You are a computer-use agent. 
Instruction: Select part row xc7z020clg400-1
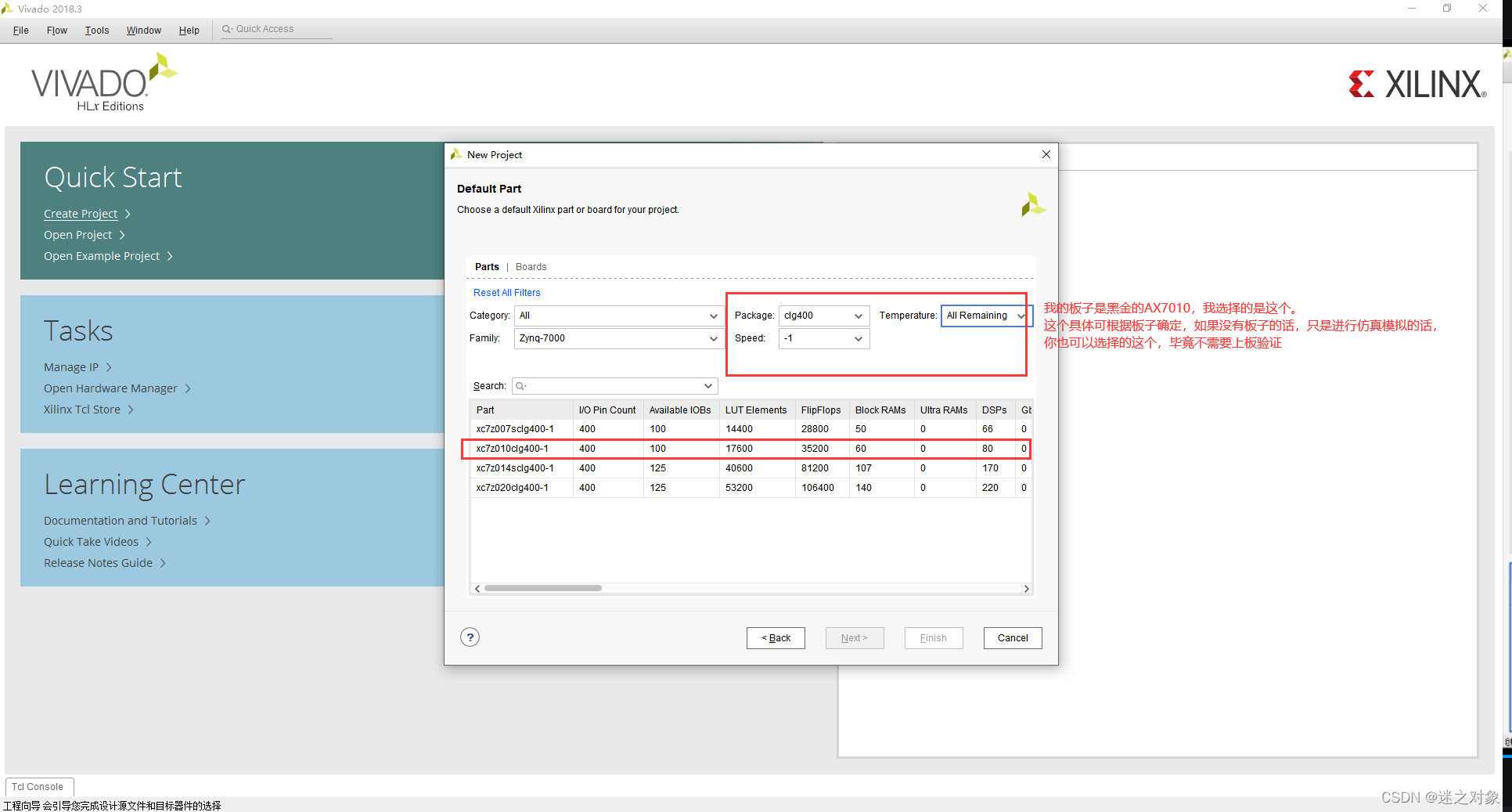(x=751, y=488)
